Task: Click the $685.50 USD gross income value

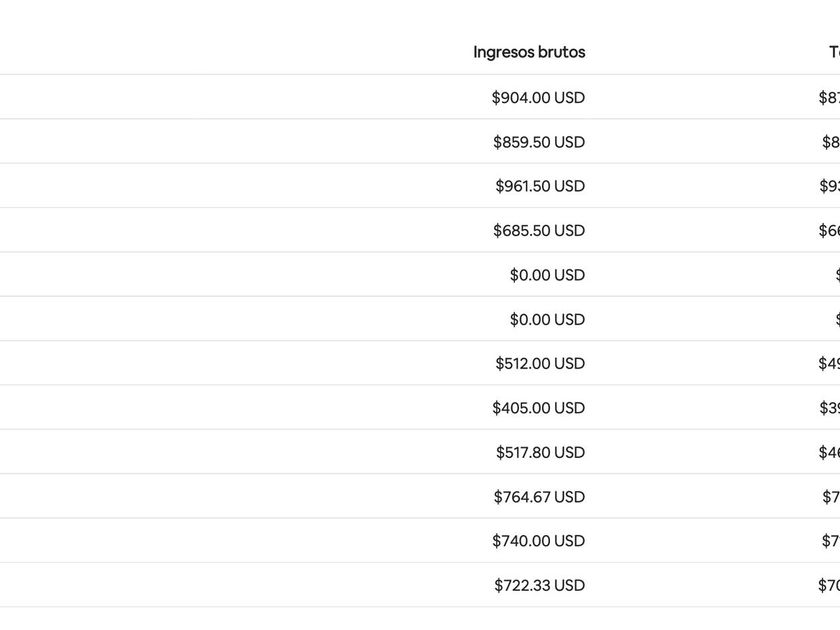Action: point(539,231)
